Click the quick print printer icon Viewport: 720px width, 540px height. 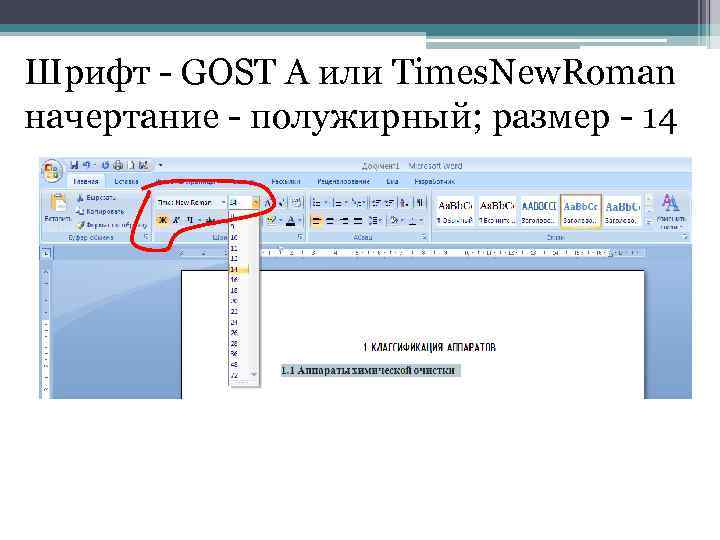(118, 165)
